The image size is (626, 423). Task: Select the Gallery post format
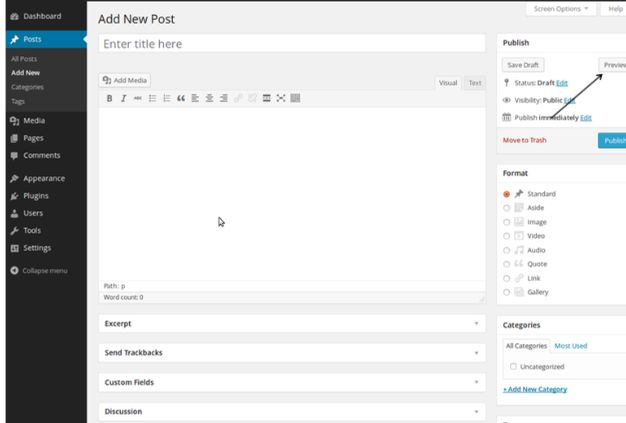pos(507,292)
